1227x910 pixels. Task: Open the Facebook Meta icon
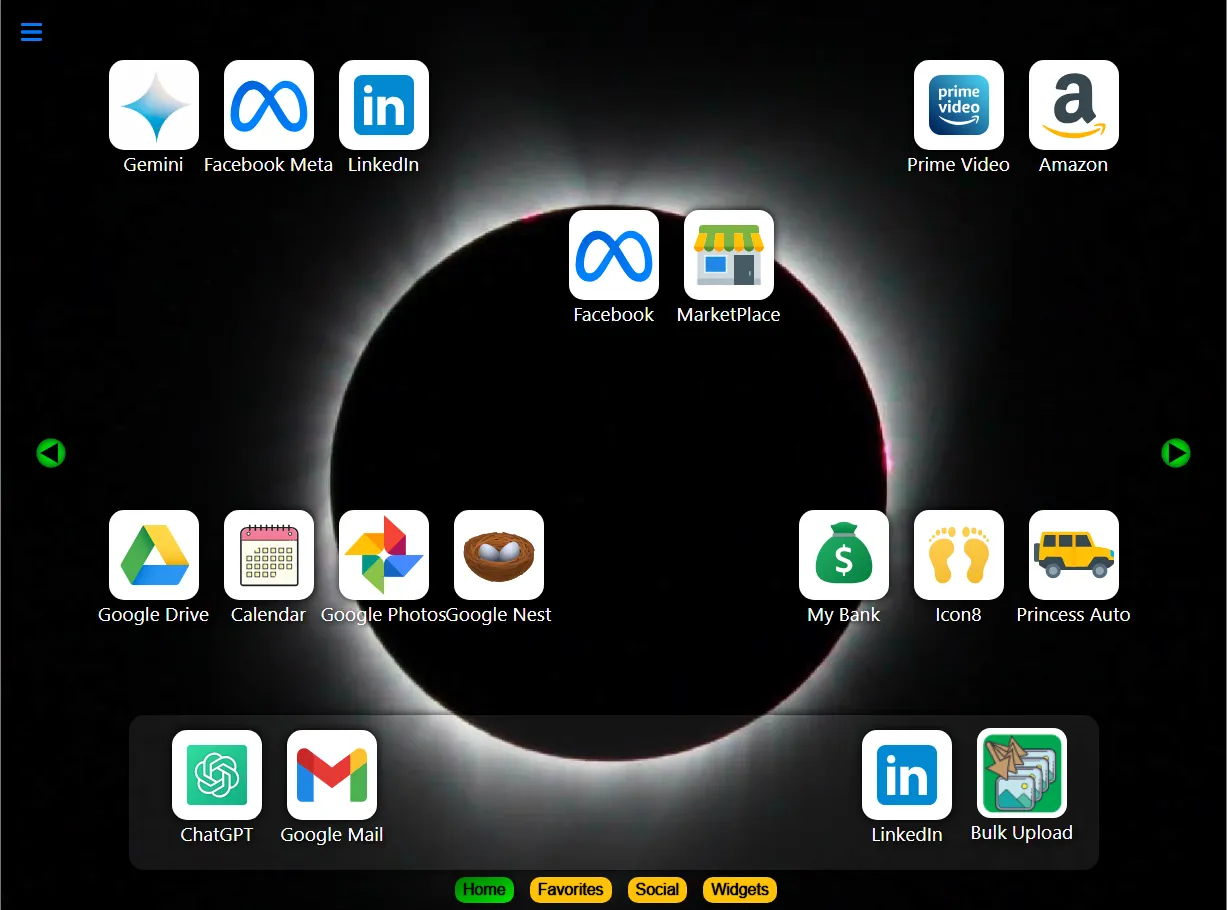tap(269, 105)
